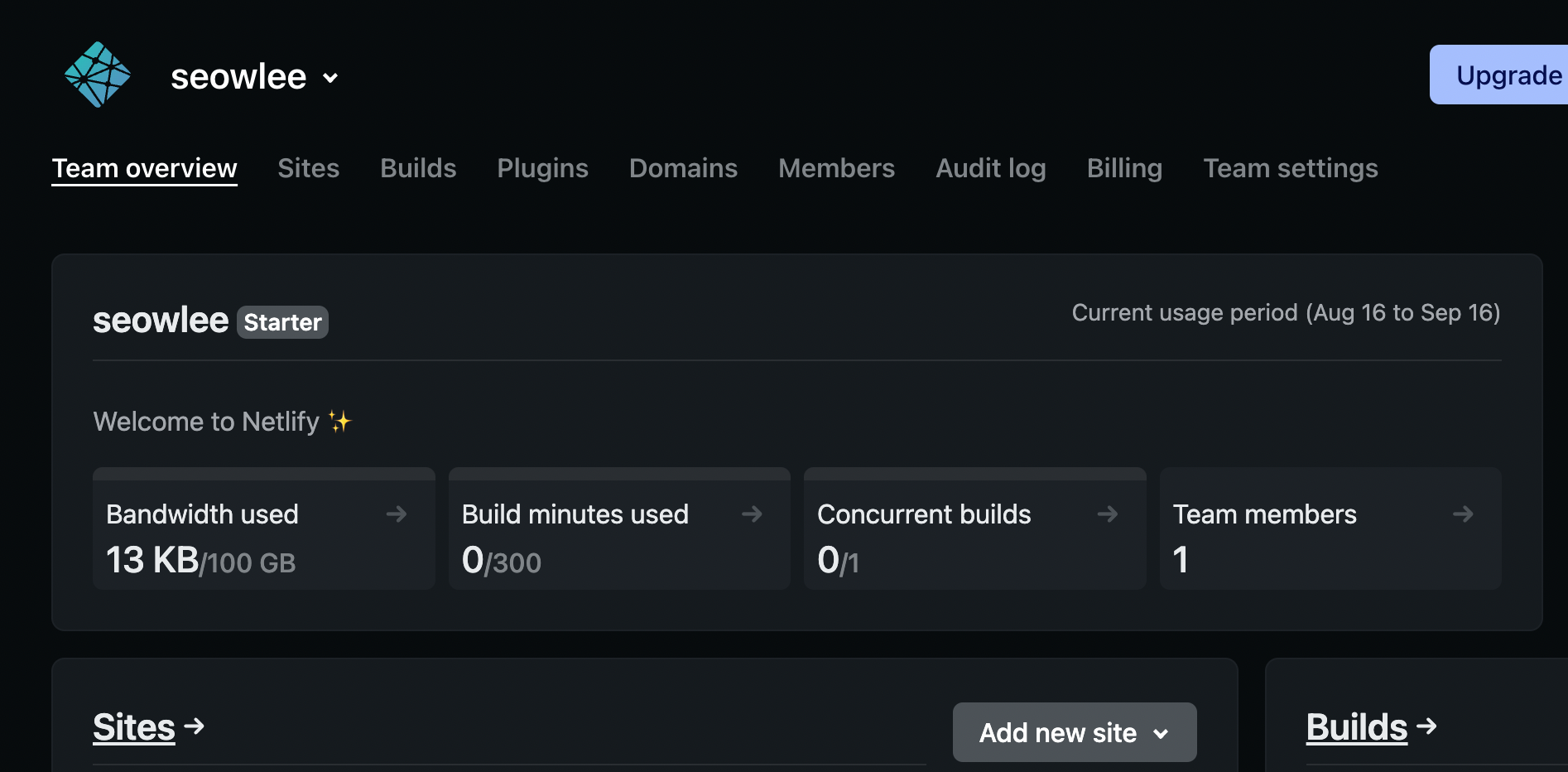Click the Welcome to Netlify text
Screen dimensions: 1568x772
click(206, 422)
